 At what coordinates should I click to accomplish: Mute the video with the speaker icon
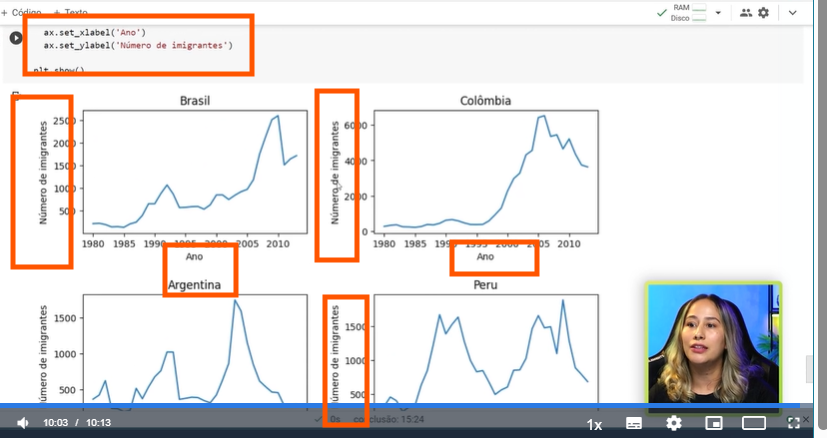coord(23,423)
